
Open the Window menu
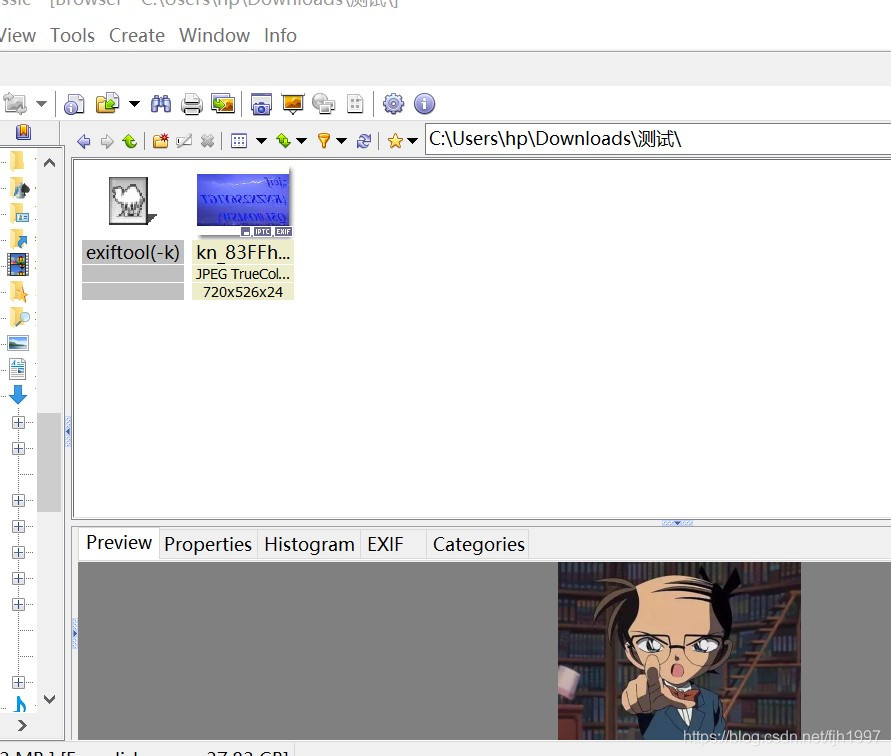(214, 35)
